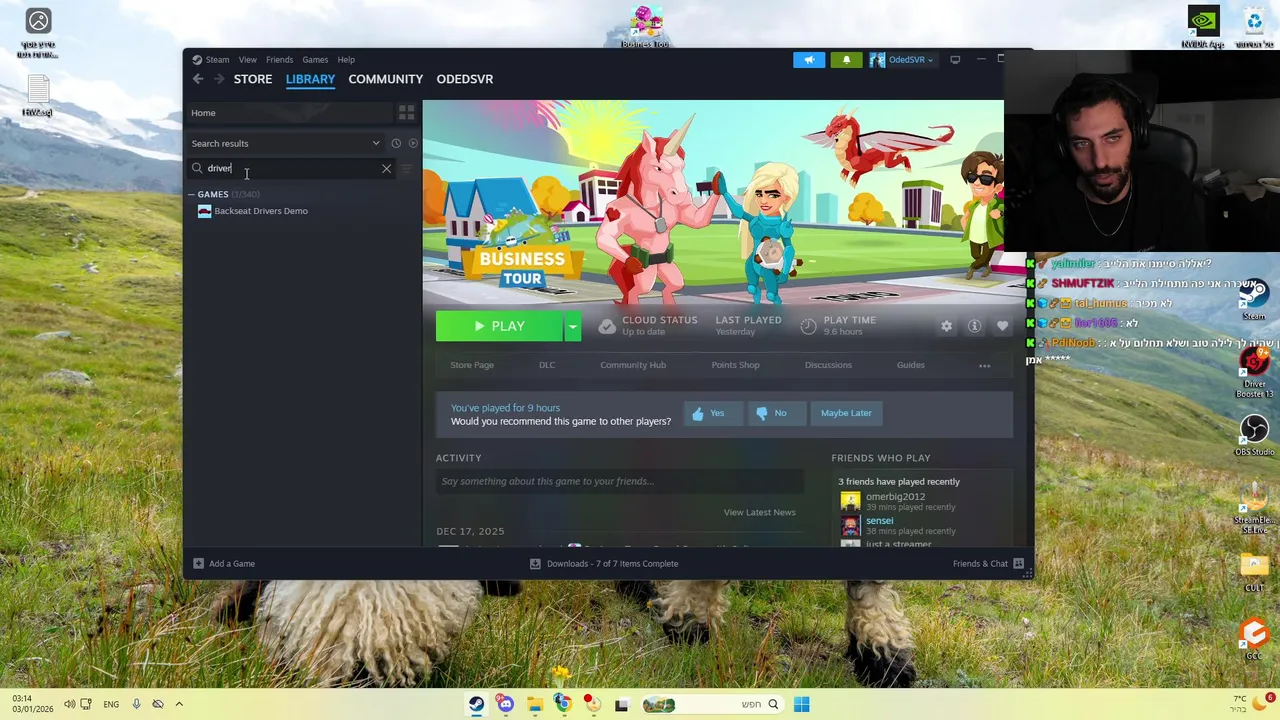Click the cloud status icon
The width and height of the screenshot is (1280, 720).
[607, 326]
